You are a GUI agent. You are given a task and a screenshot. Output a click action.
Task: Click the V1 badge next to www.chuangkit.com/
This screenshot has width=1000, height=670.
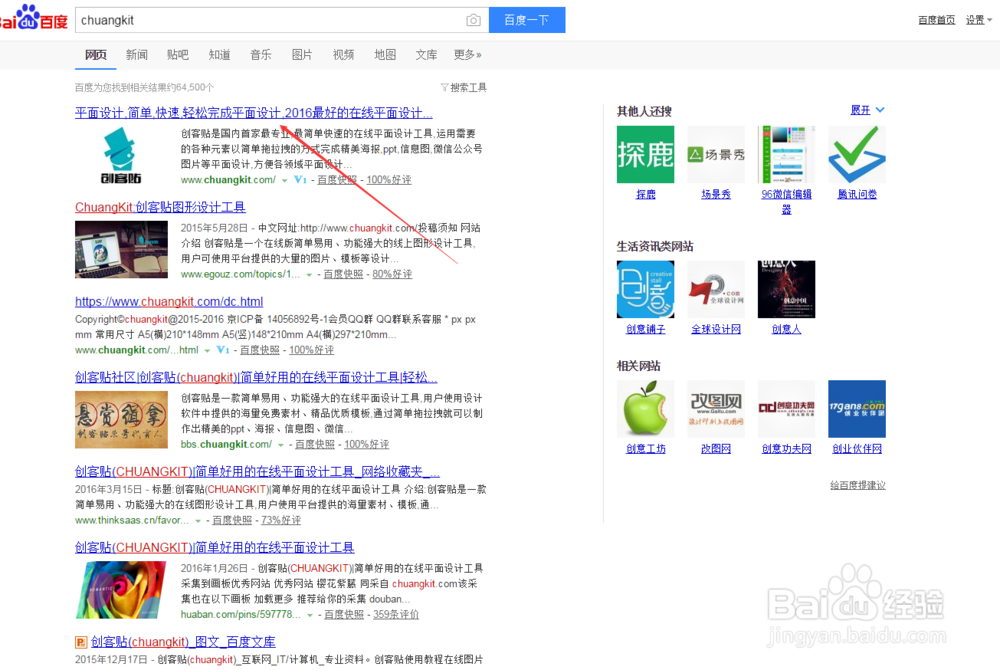pyautogui.click(x=300, y=180)
